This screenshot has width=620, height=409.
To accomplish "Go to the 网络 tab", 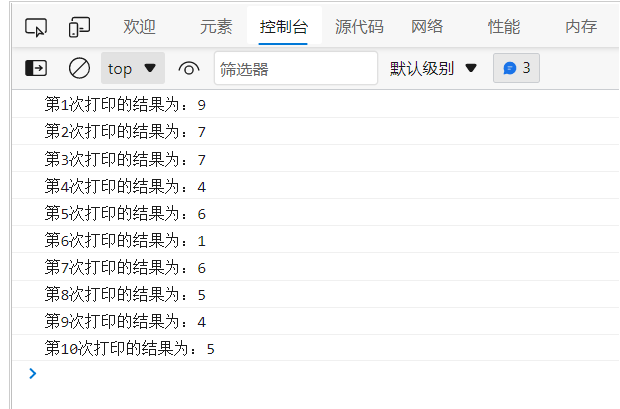I will click(427, 27).
